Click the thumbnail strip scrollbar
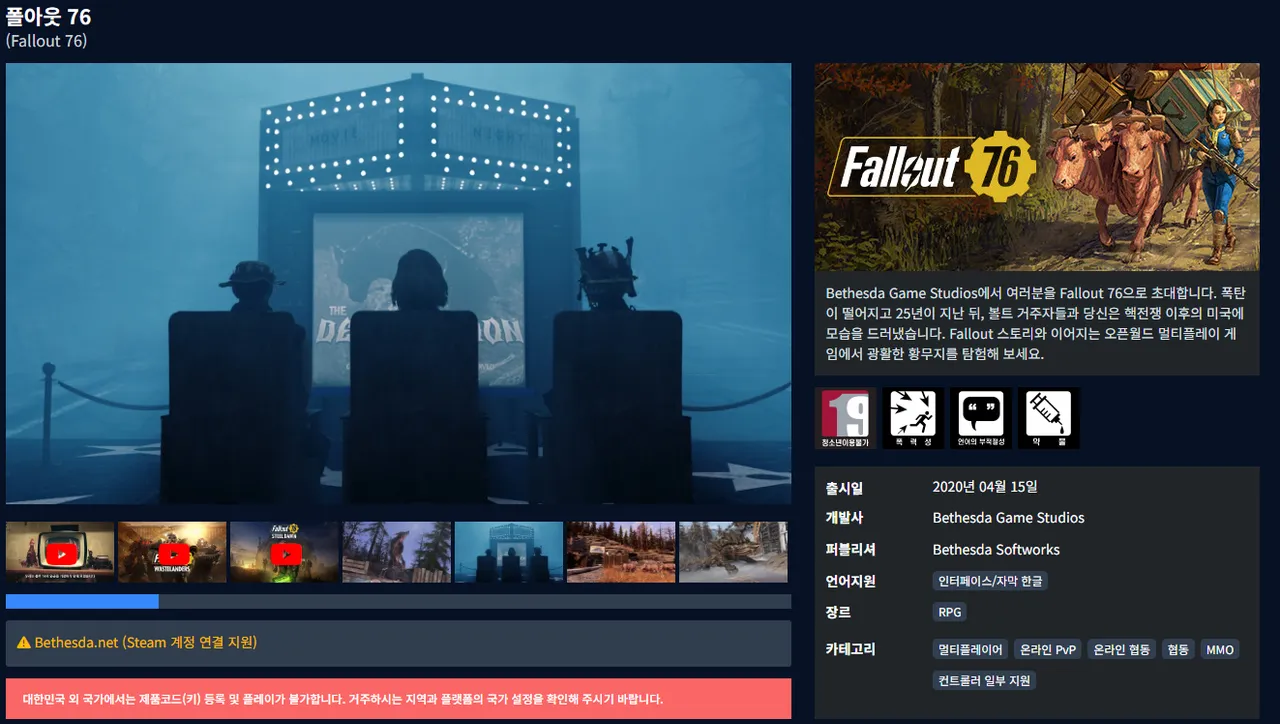Viewport: 1280px width, 724px height. click(398, 601)
